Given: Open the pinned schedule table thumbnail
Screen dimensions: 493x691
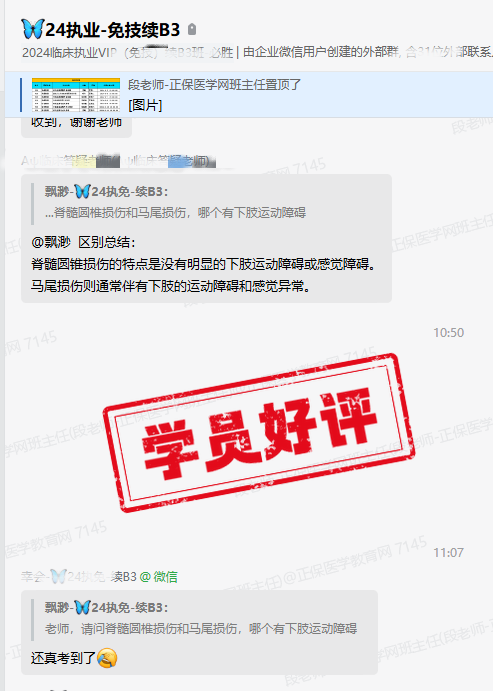Looking at the screenshot, I should [x=76, y=95].
